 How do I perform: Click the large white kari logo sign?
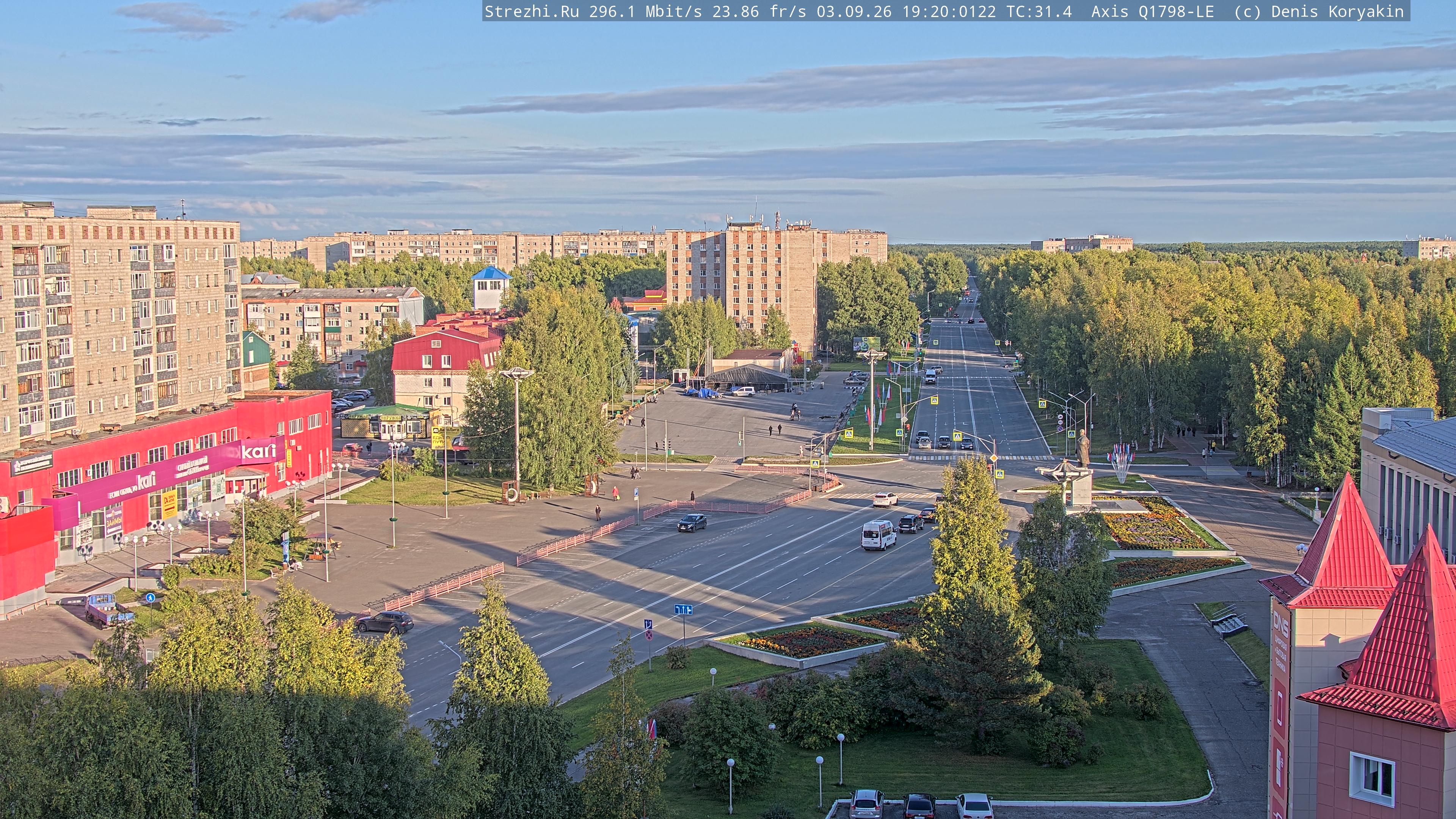point(259,451)
